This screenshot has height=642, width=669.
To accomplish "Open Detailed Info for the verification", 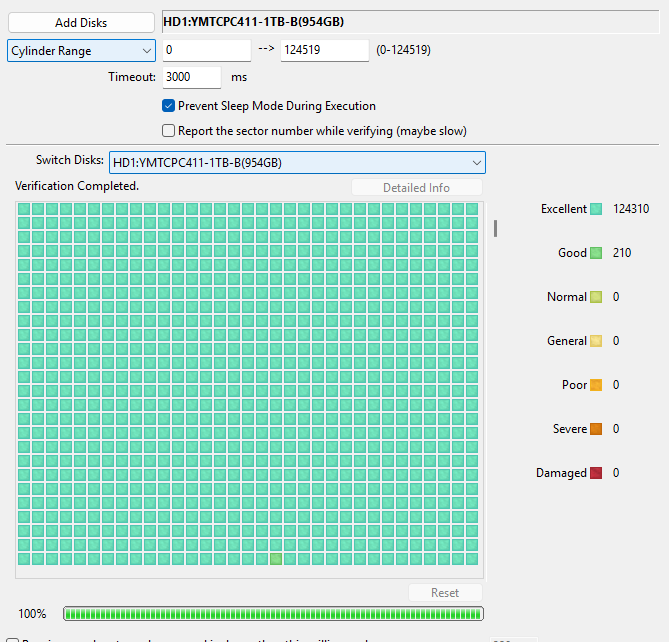I will tap(416, 188).
